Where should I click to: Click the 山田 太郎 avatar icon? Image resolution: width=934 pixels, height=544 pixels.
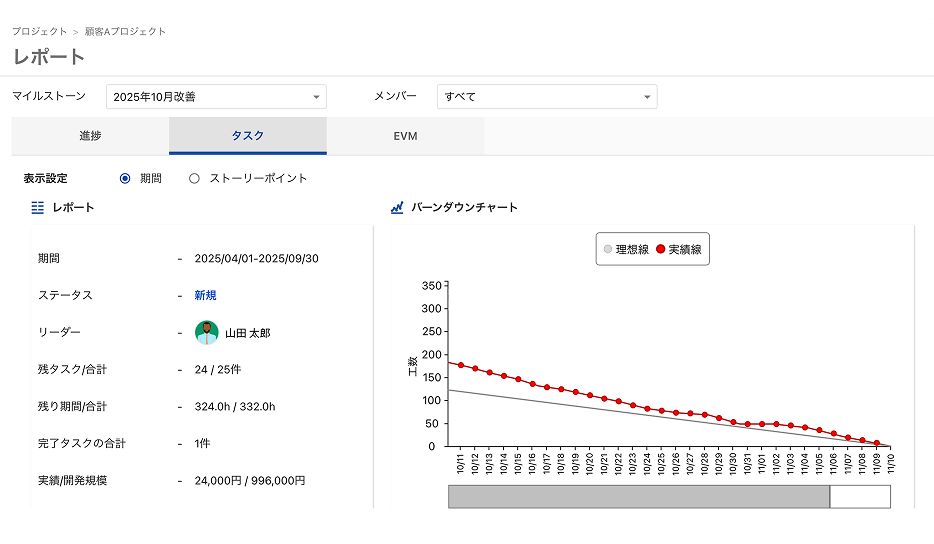pos(207,332)
